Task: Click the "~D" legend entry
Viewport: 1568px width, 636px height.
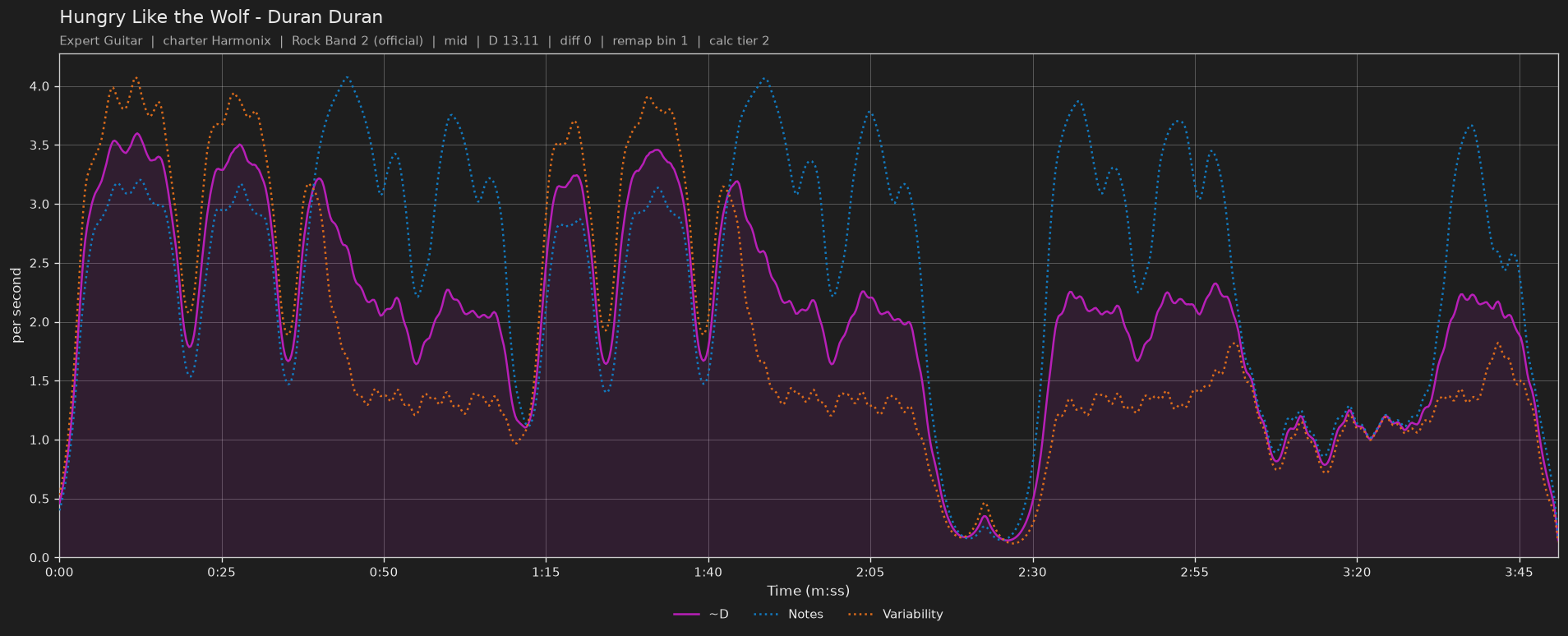Action: (x=701, y=615)
